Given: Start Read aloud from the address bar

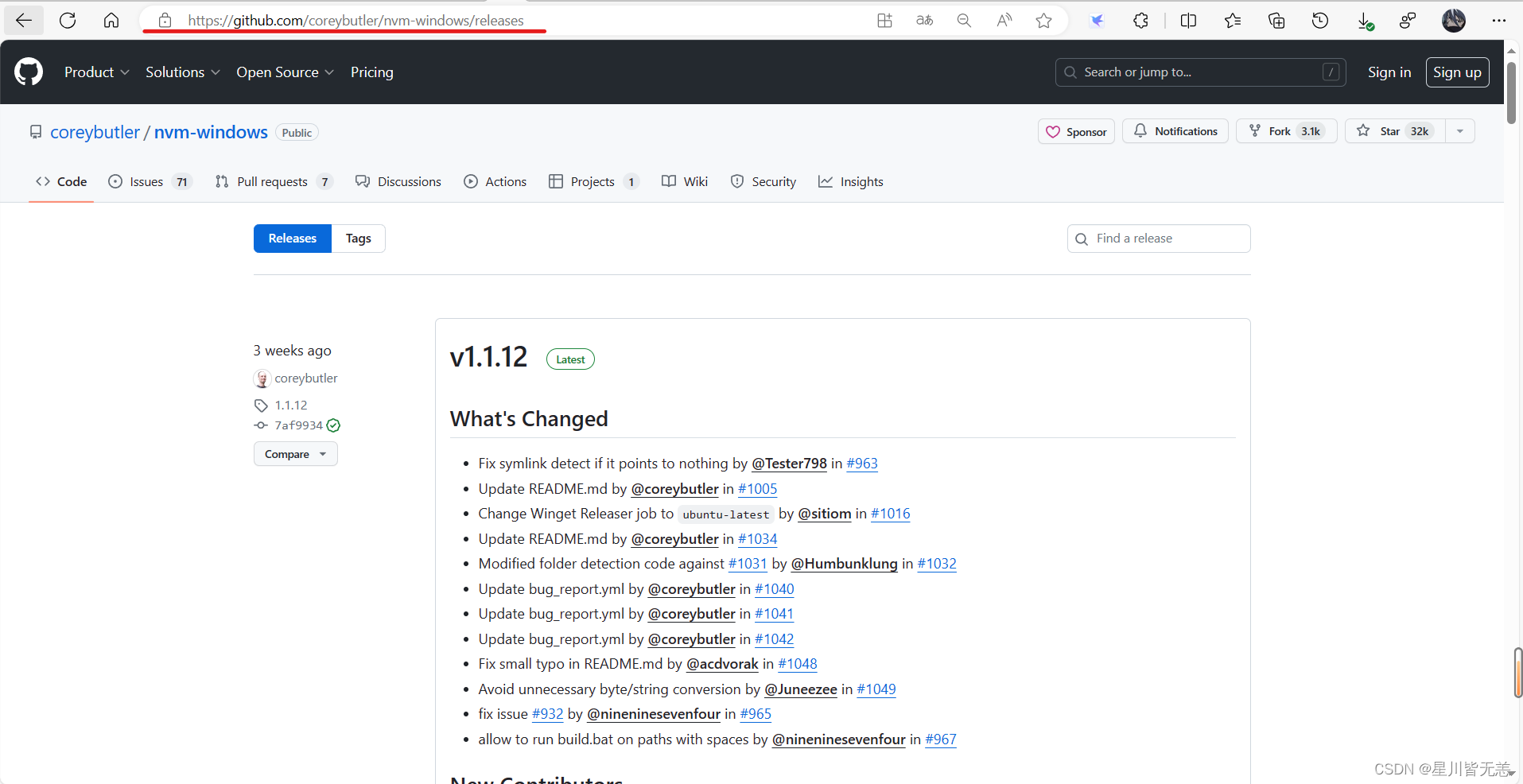Looking at the screenshot, I should coord(1004,21).
